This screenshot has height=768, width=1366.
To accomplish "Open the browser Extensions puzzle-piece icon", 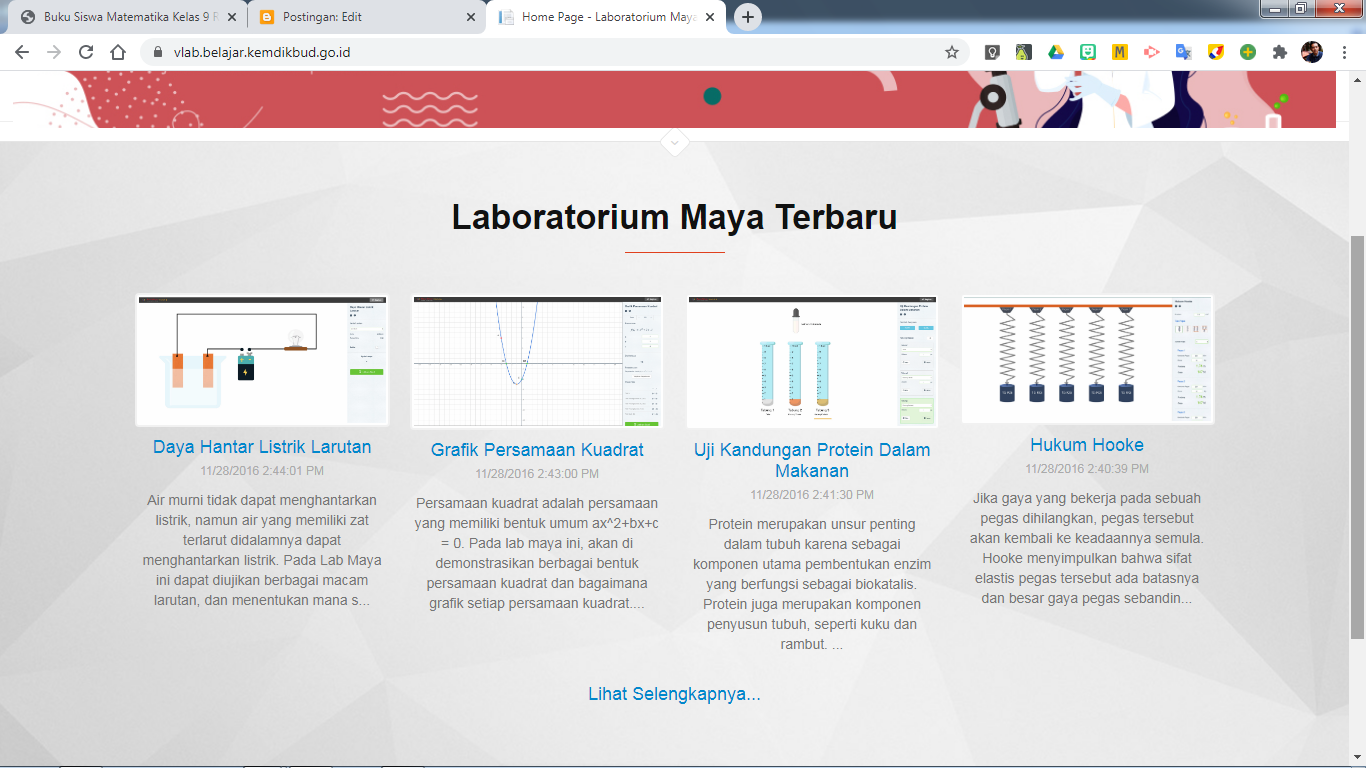I will coord(1279,51).
